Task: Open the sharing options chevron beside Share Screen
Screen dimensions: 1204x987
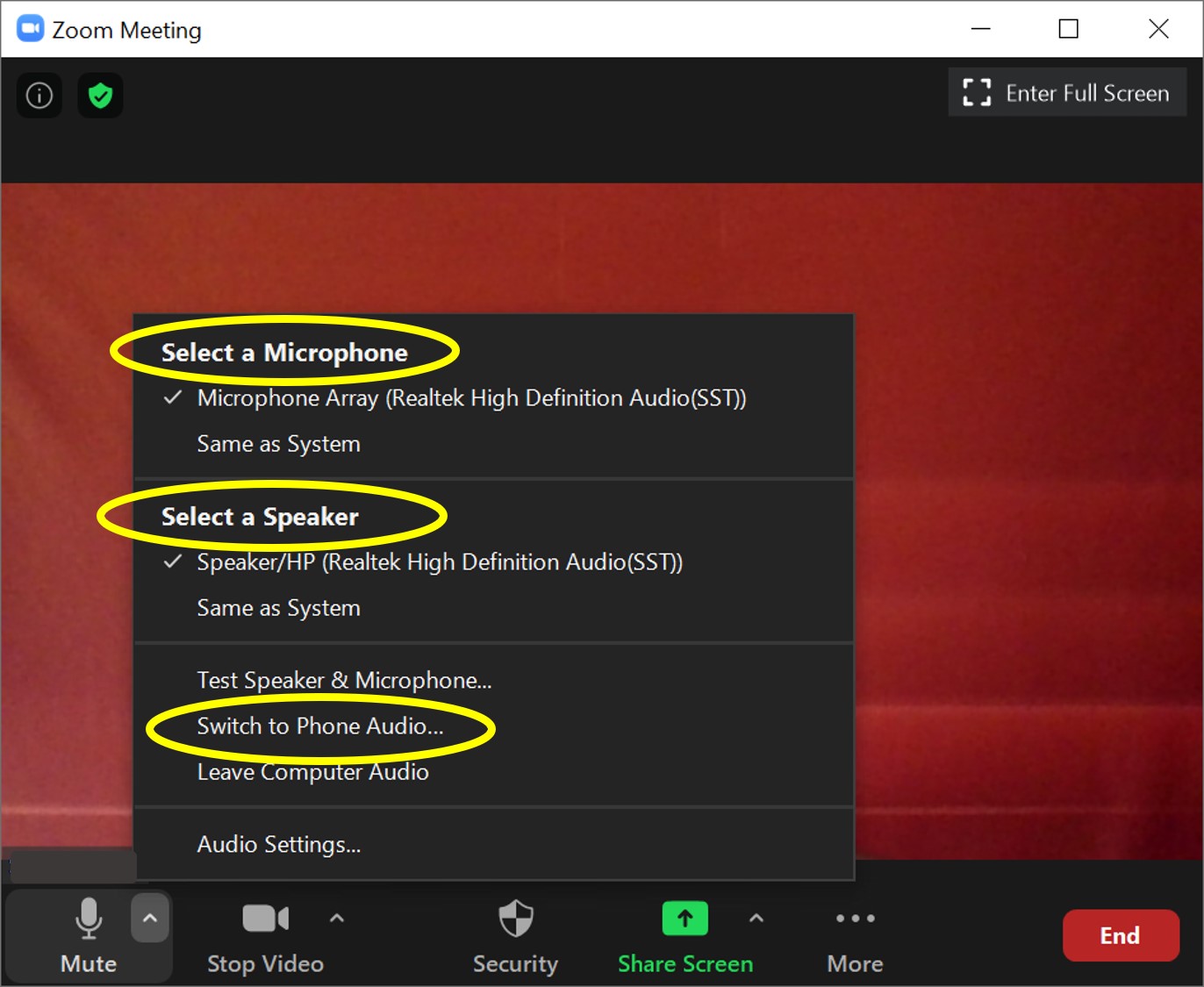Action: 756,918
